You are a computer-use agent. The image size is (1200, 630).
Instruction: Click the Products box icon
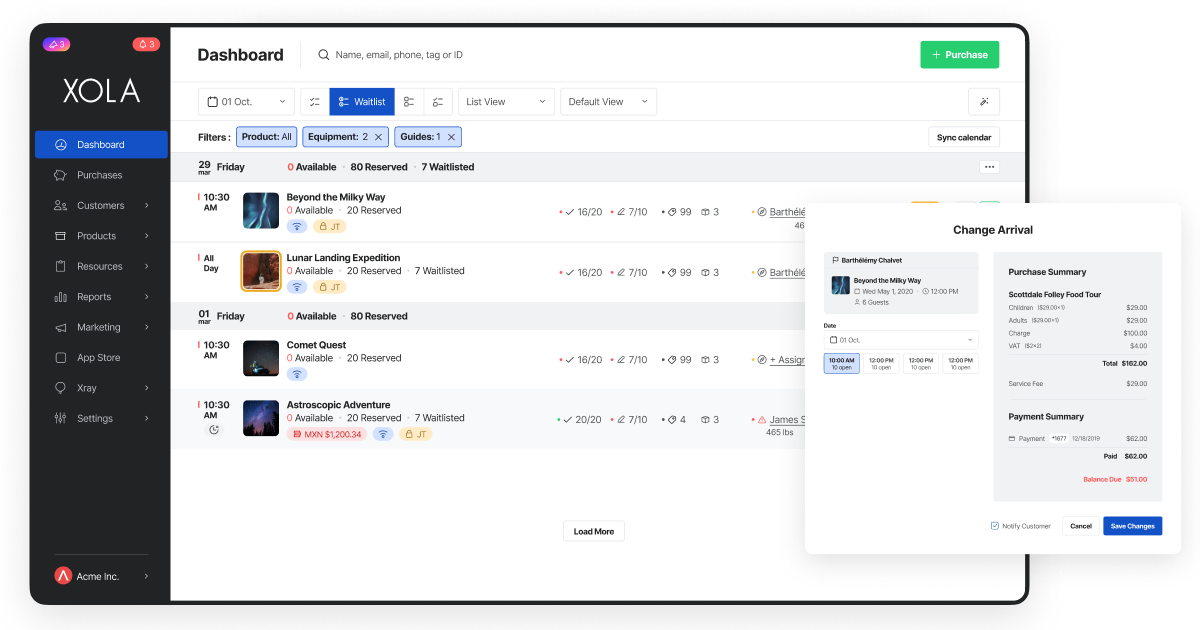(60, 236)
